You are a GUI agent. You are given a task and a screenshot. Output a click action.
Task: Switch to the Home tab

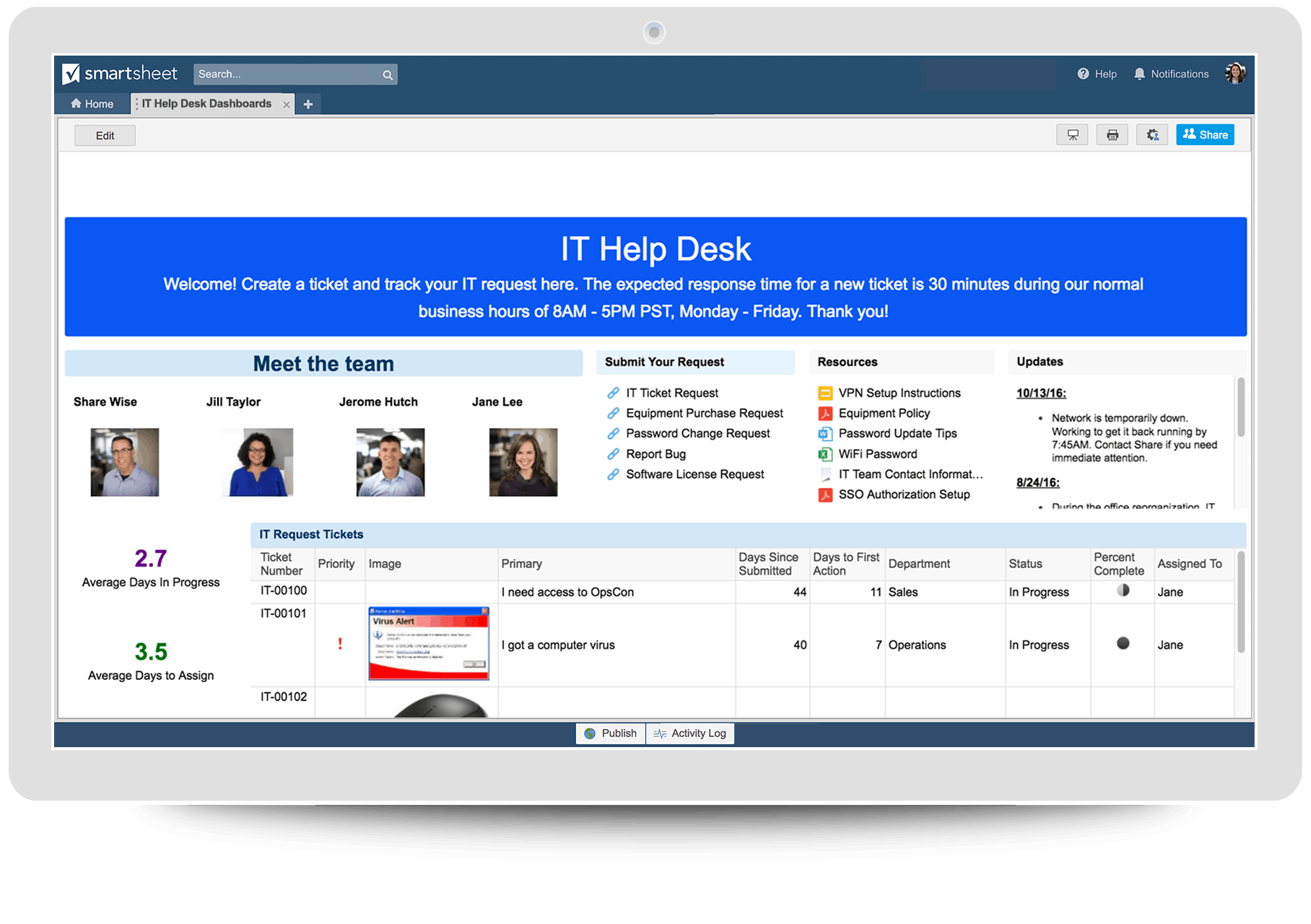(x=92, y=104)
